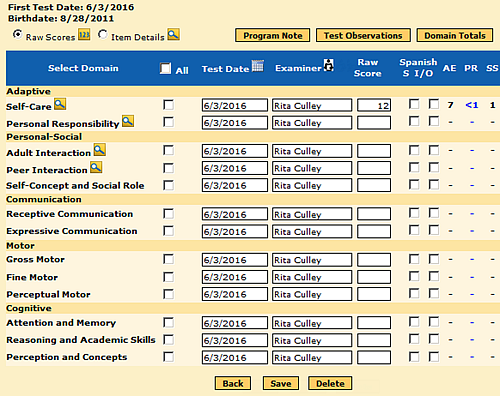Check the Adult Interaction domain checkbox
This screenshot has height=396, width=500.
[x=169, y=150]
